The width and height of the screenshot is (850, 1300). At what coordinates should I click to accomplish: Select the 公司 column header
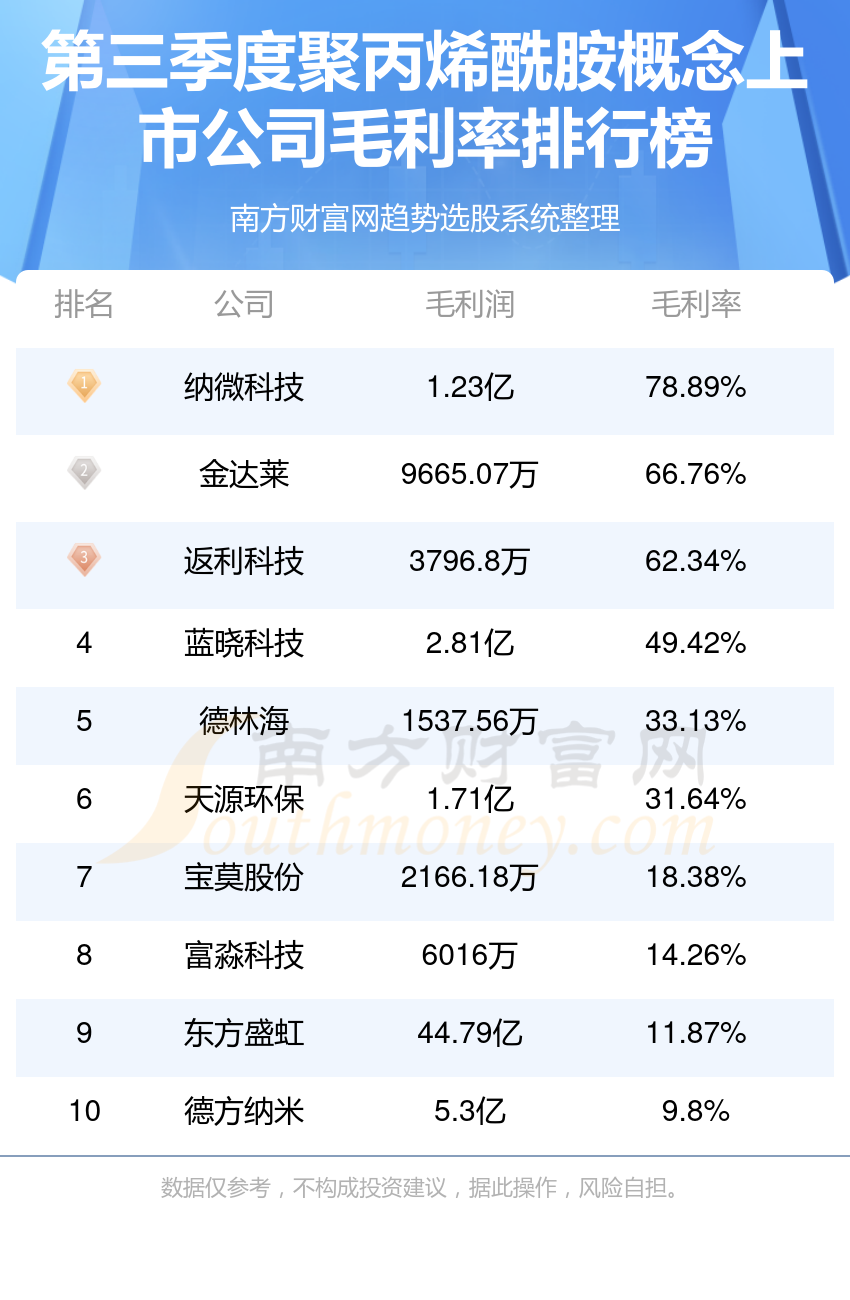tap(244, 304)
